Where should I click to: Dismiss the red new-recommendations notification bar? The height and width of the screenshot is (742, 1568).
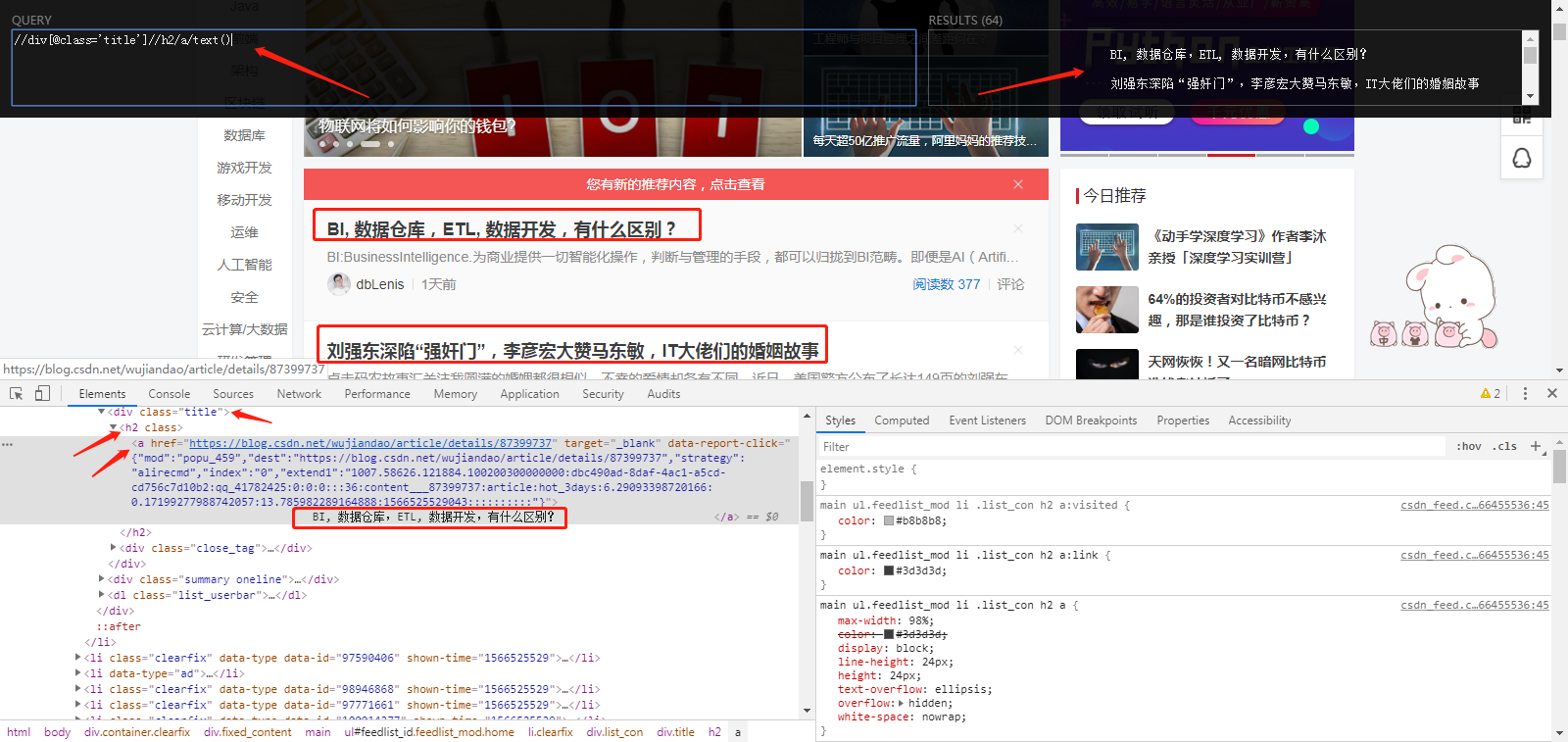click(x=1018, y=183)
